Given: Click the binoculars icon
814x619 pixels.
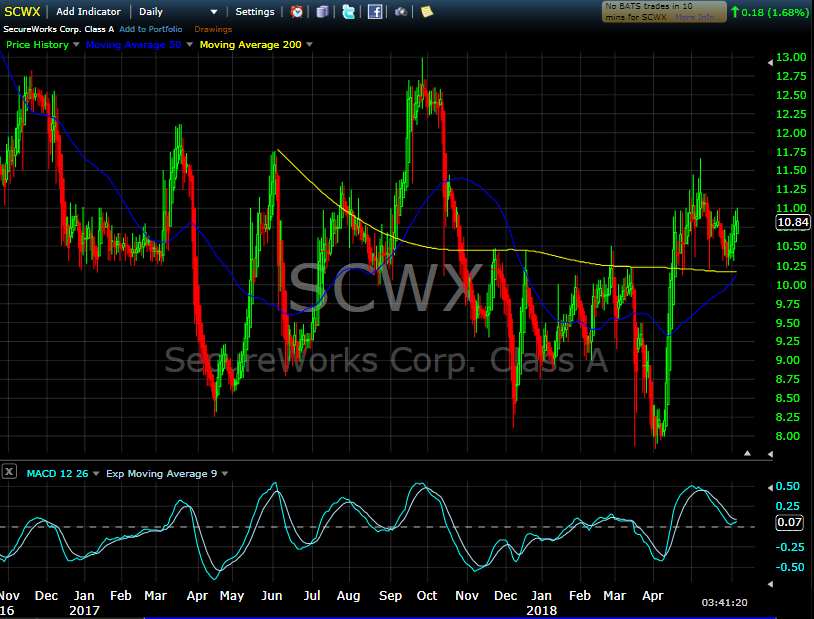Looking at the screenshot, I should pyautogui.click(x=401, y=11).
